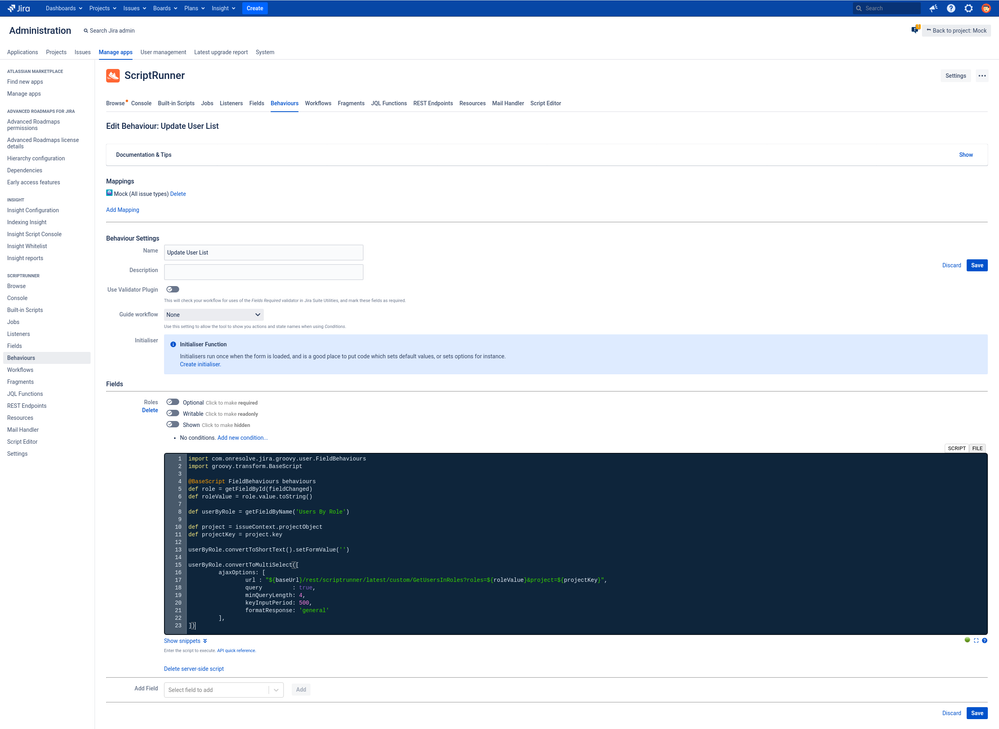
Task: Switch to the FILE tab above the editor
Action: click(977, 448)
